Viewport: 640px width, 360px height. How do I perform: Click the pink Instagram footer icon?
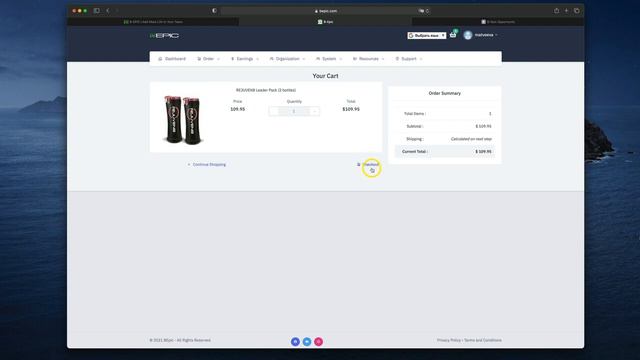318,342
